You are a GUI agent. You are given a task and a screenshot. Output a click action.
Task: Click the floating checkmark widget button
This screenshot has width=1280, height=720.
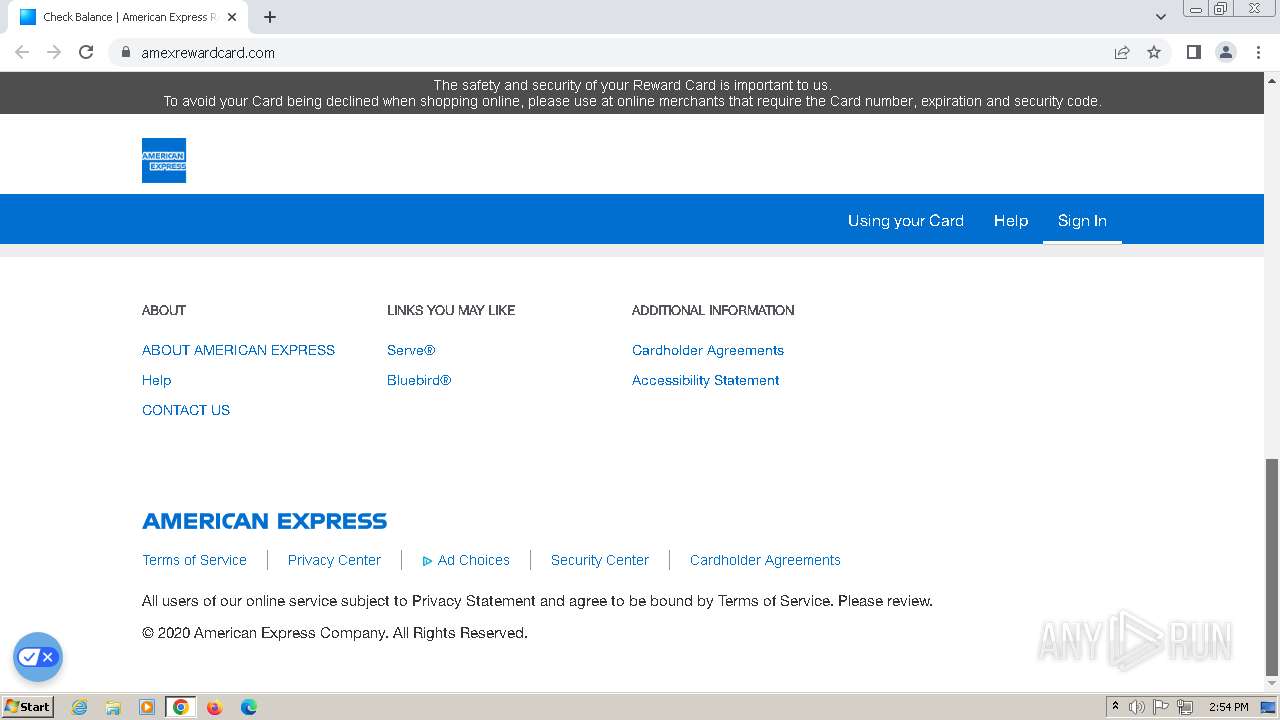tap(38, 657)
